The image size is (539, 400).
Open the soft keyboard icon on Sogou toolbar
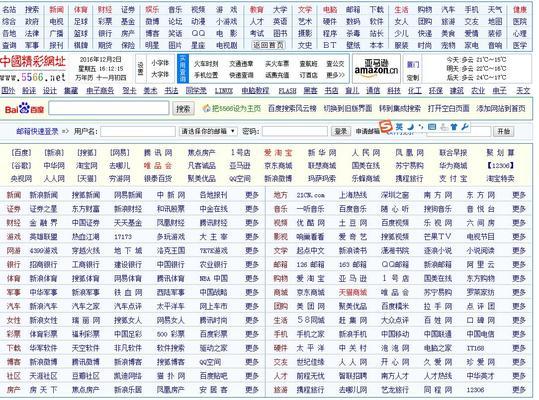[432, 127]
